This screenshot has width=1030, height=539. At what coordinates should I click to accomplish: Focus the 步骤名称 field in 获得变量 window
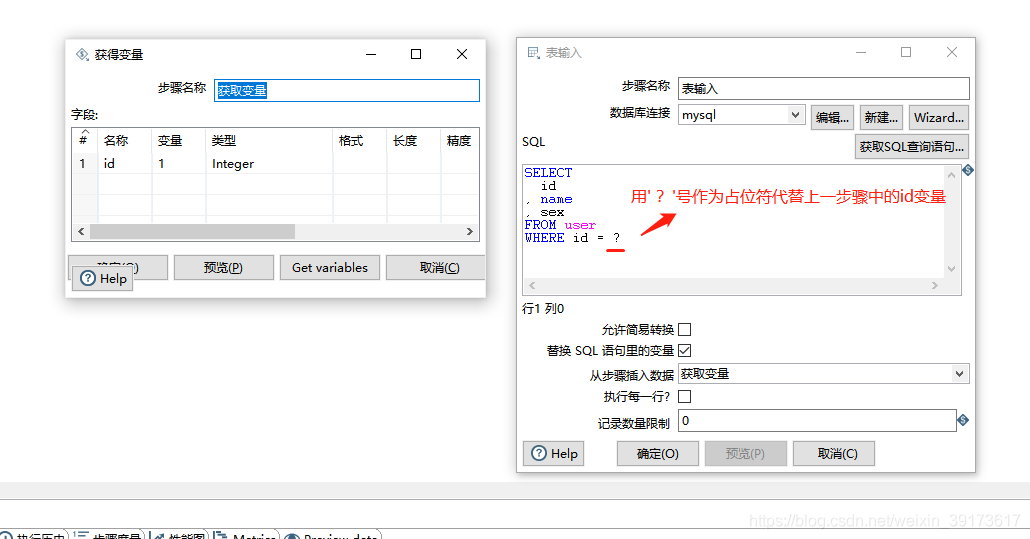pyautogui.click(x=347, y=91)
